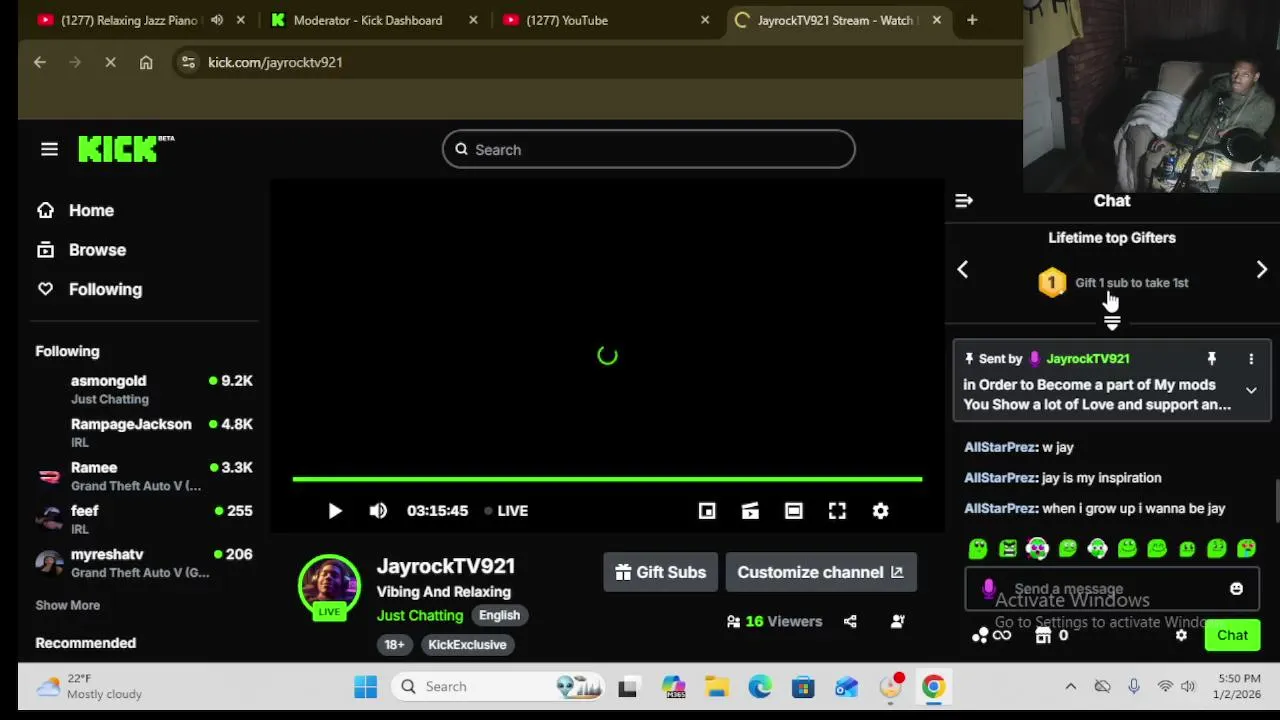Image resolution: width=1280 pixels, height=720 pixels.
Task: Open Microsoft Edge from taskbar
Action: coord(760,687)
